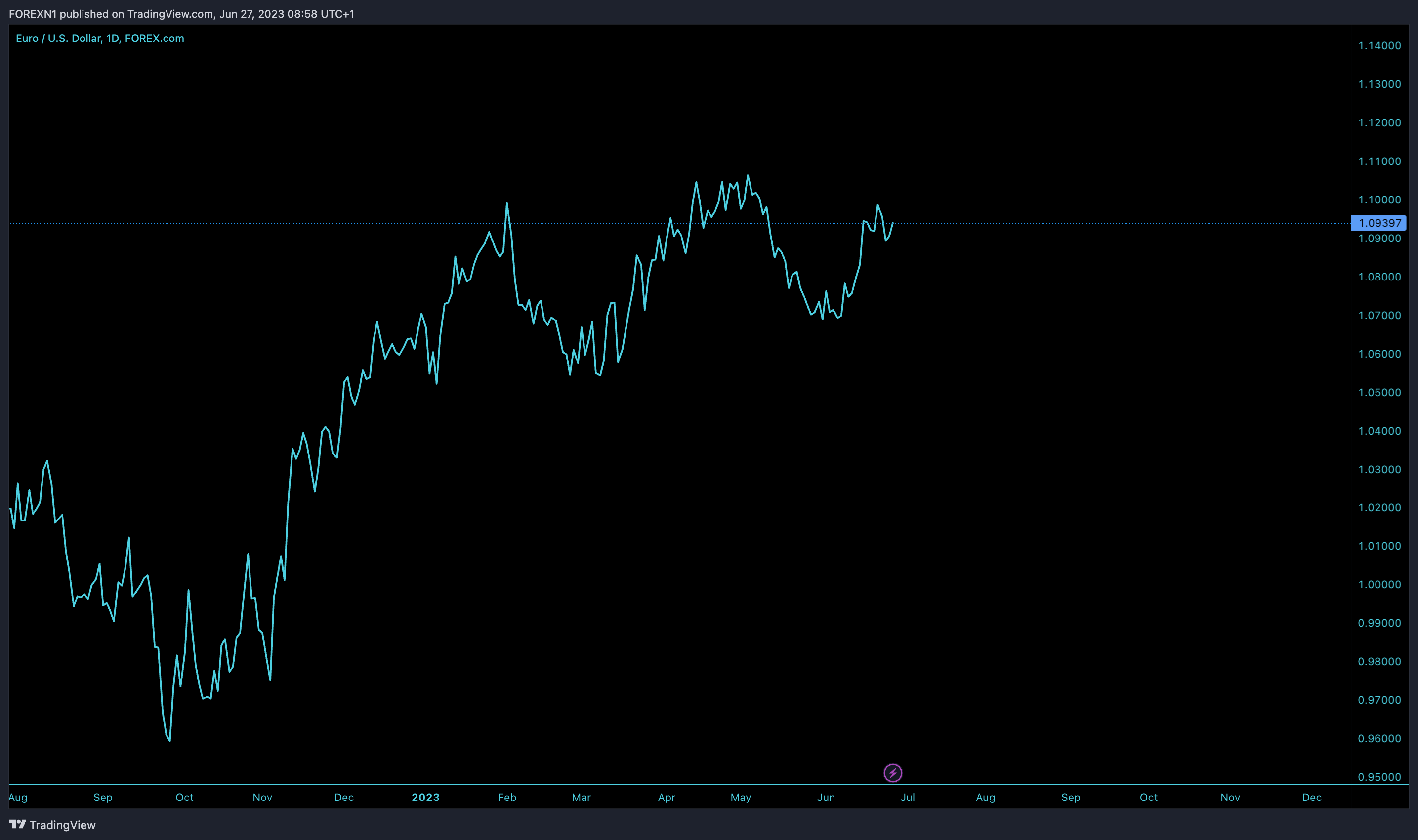Click the 0.95000 price axis label

click(1379, 777)
